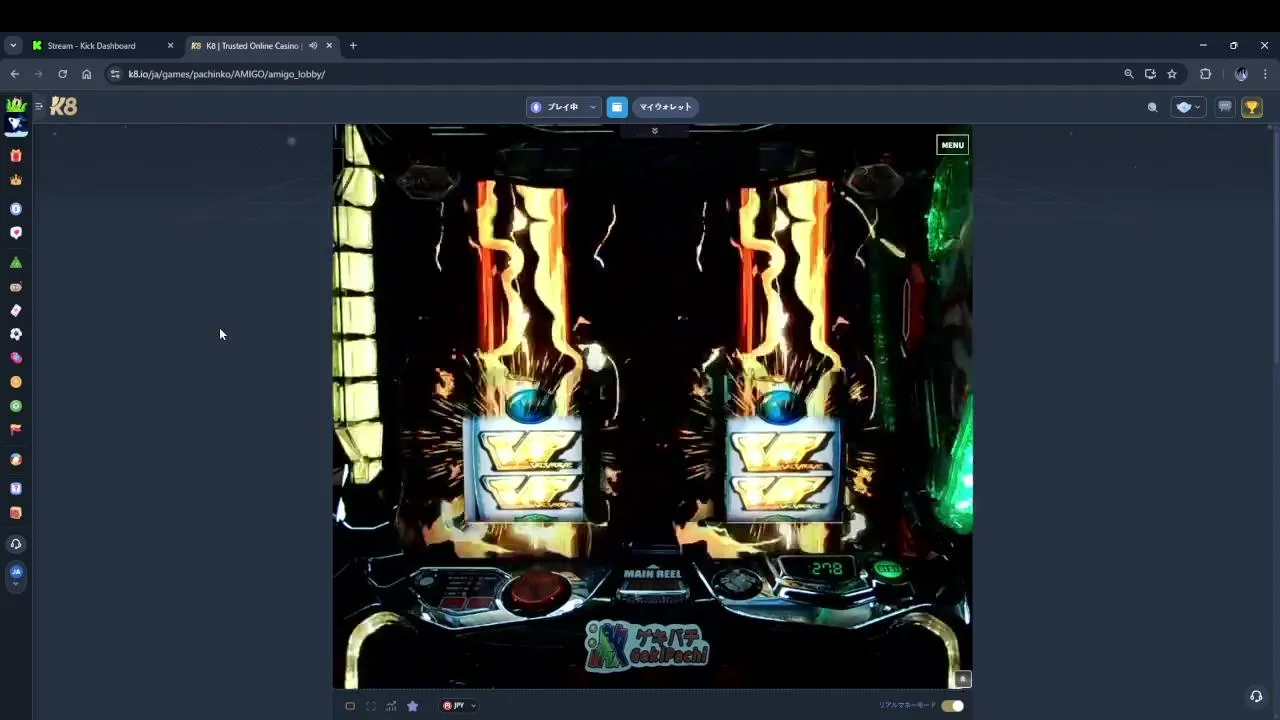This screenshot has width=1280, height=720.
Task: Toggle the sidebar menu beside K8 logo
Action: [x=39, y=106]
